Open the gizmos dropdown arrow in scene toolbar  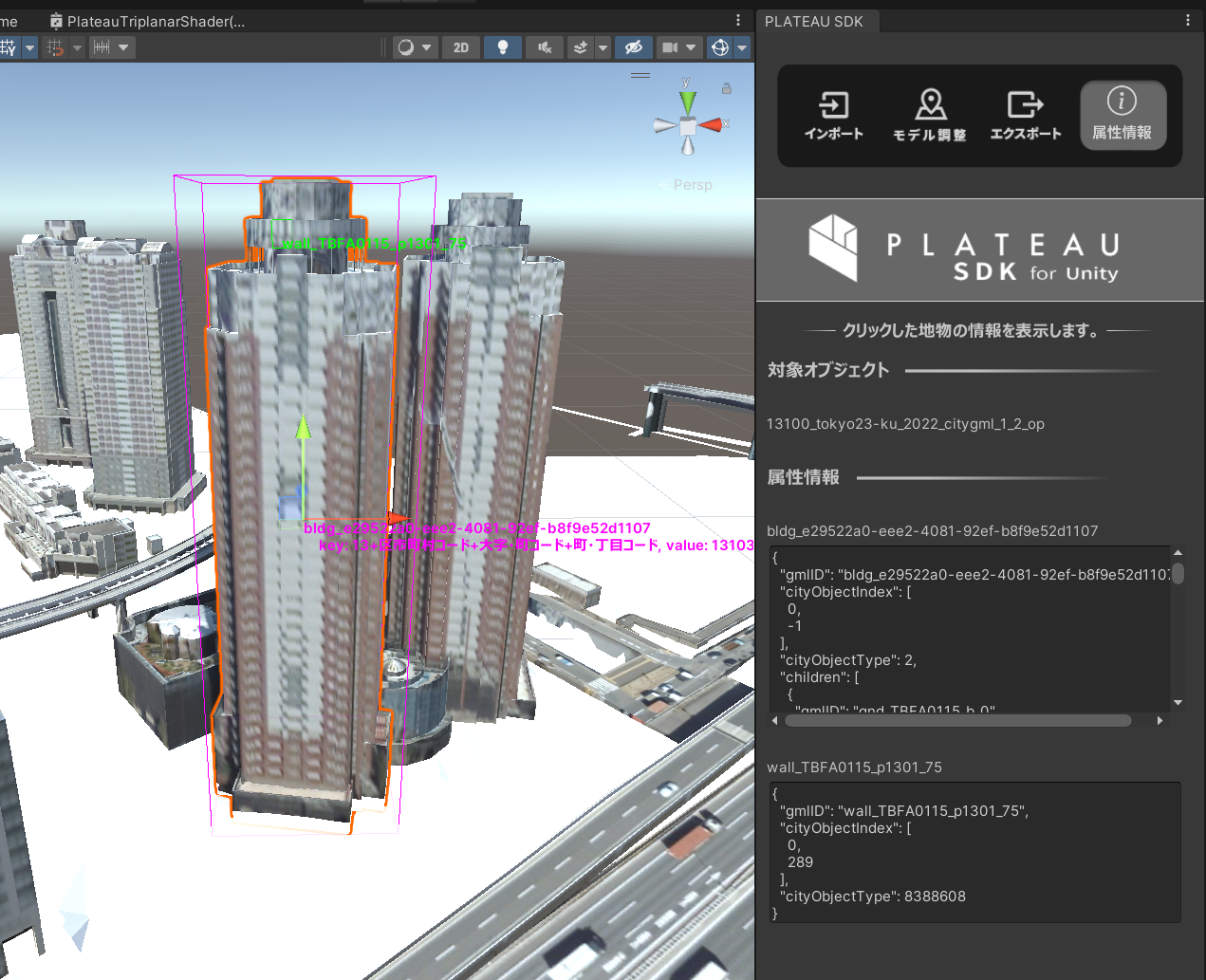603,46
